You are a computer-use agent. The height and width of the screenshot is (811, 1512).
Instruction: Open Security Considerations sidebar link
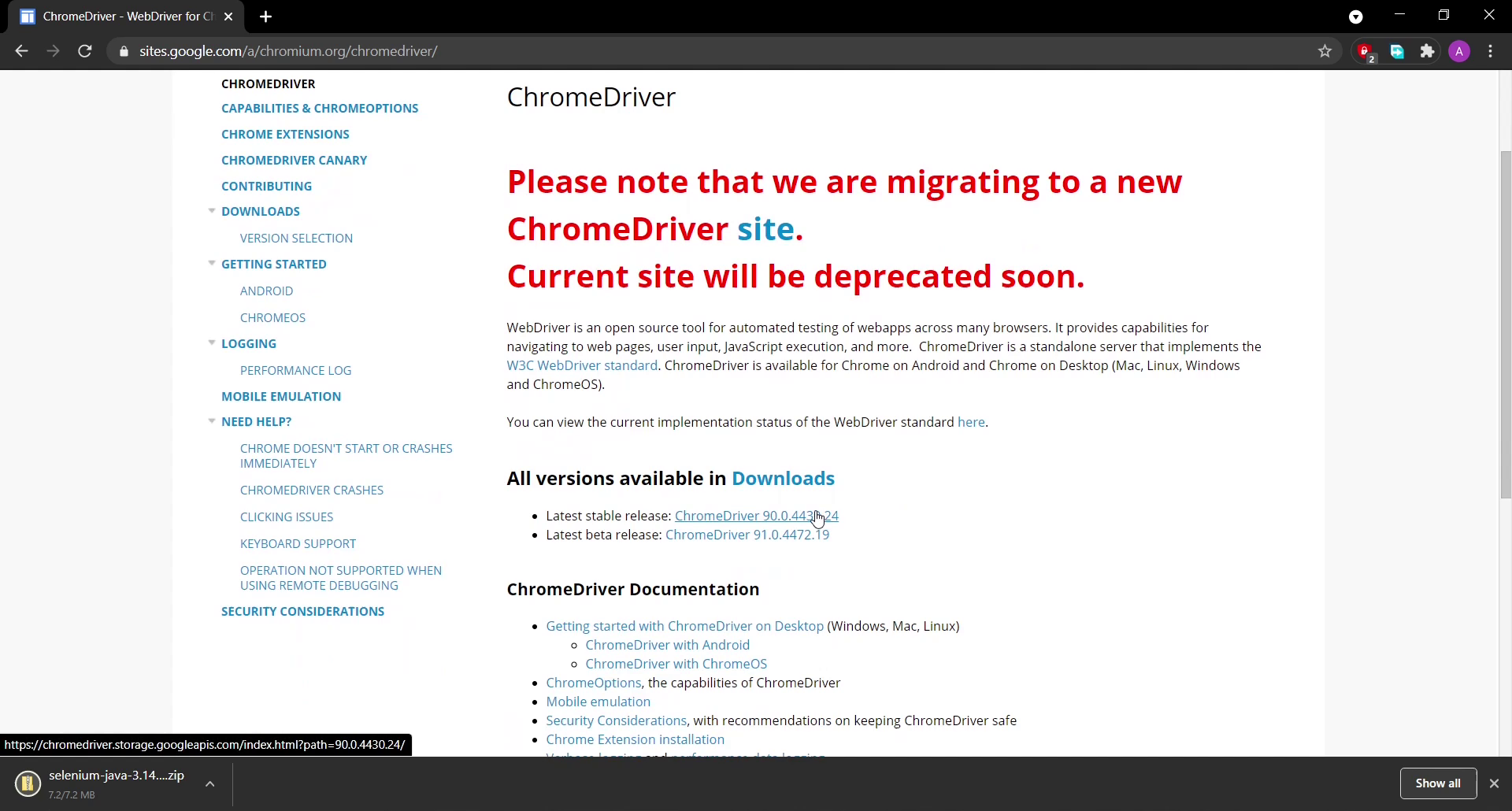point(302,612)
